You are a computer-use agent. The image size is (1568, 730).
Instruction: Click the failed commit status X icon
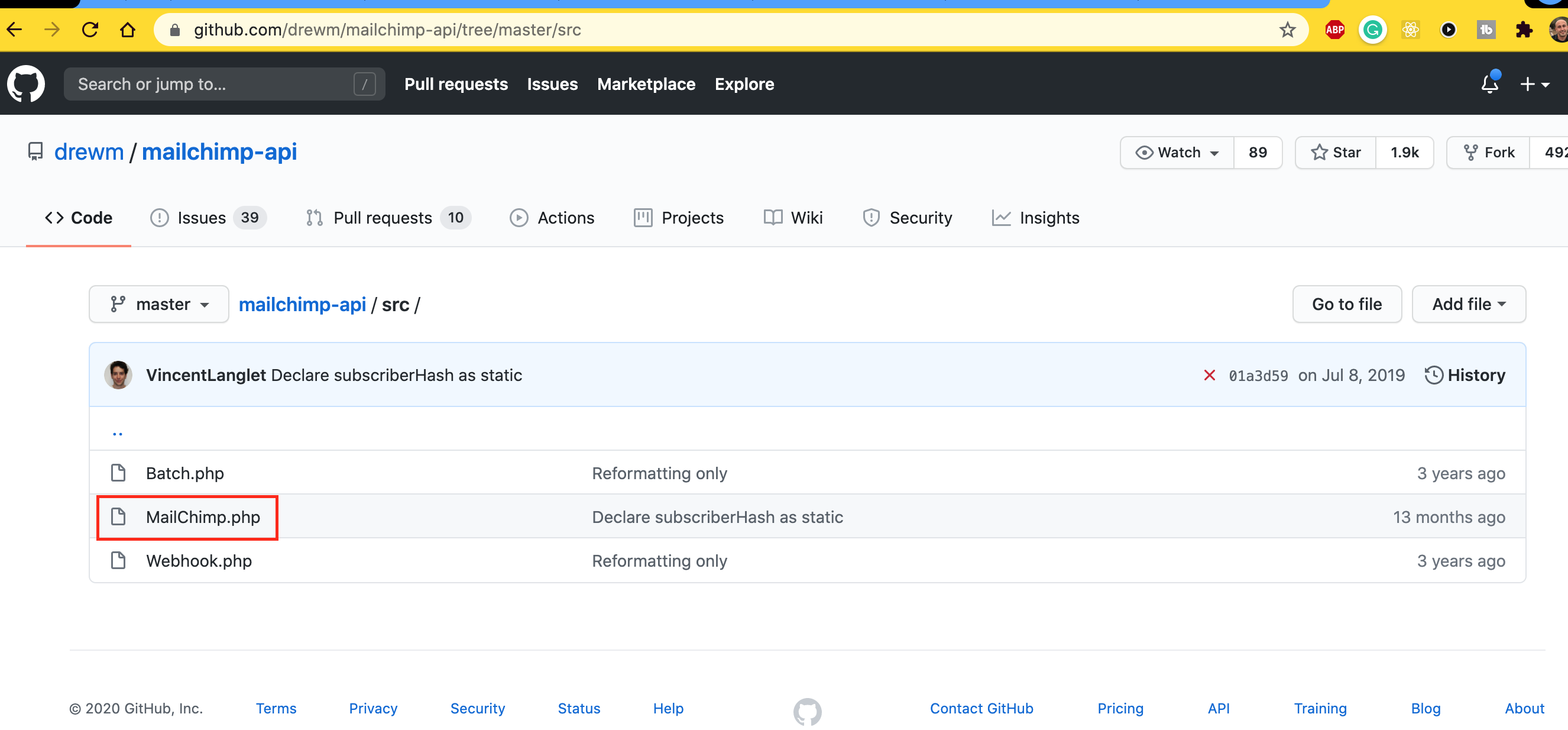point(1209,375)
